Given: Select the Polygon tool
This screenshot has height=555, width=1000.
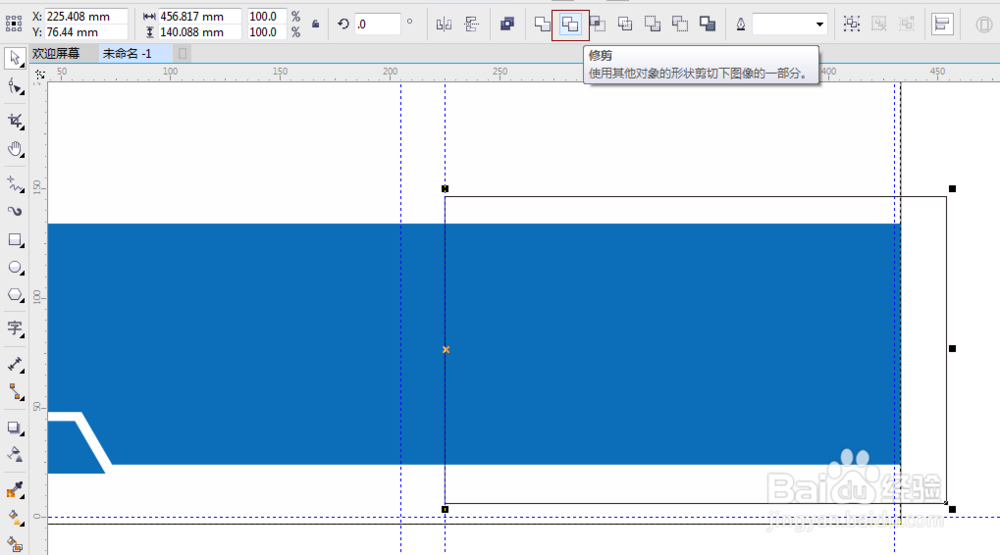Looking at the screenshot, I should [x=15, y=295].
